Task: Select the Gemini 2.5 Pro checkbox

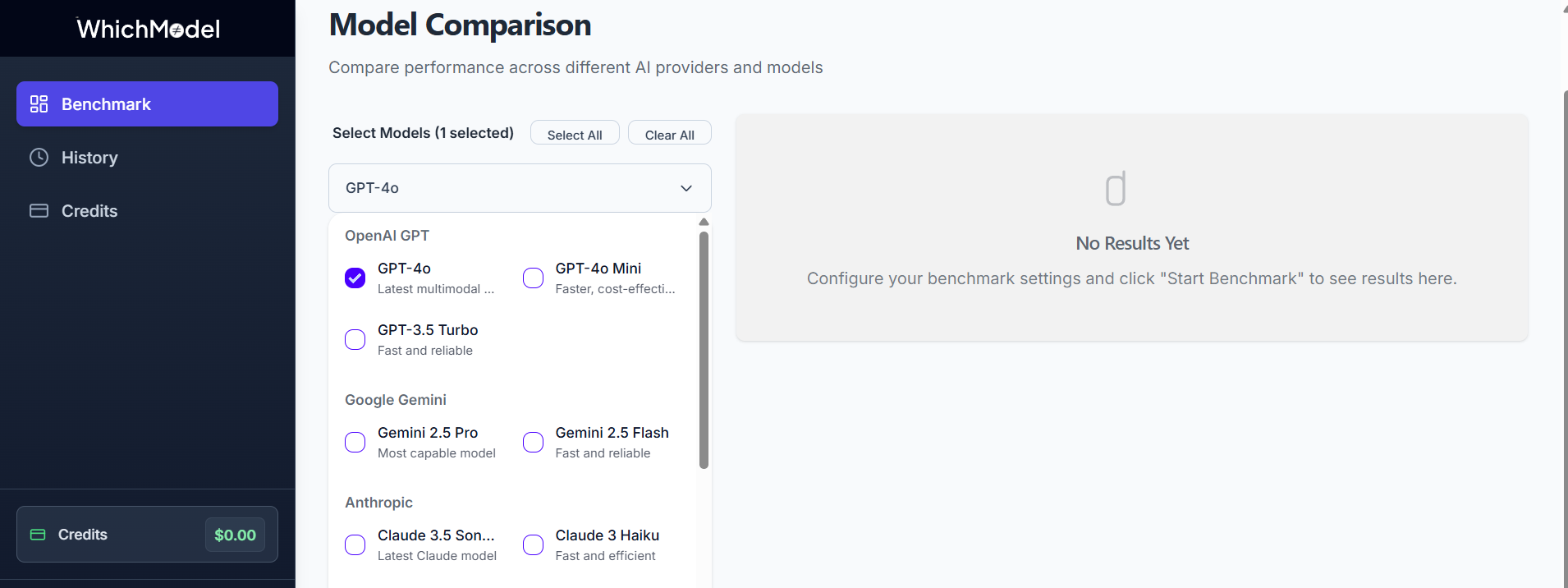Action: pos(355,443)
